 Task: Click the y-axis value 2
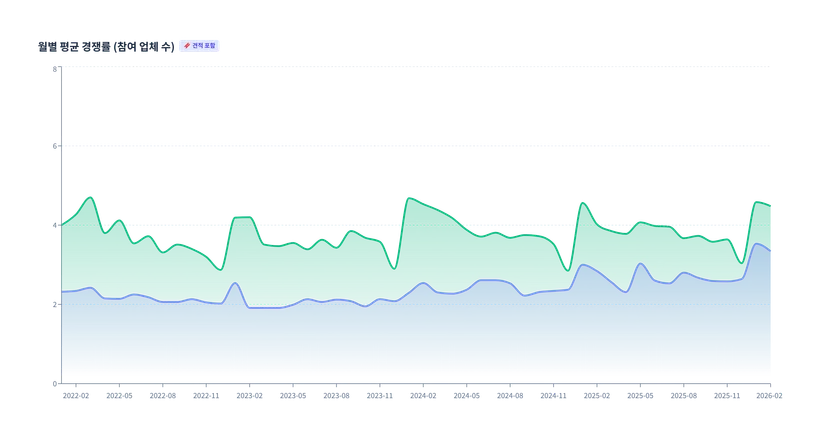(55, 305)
